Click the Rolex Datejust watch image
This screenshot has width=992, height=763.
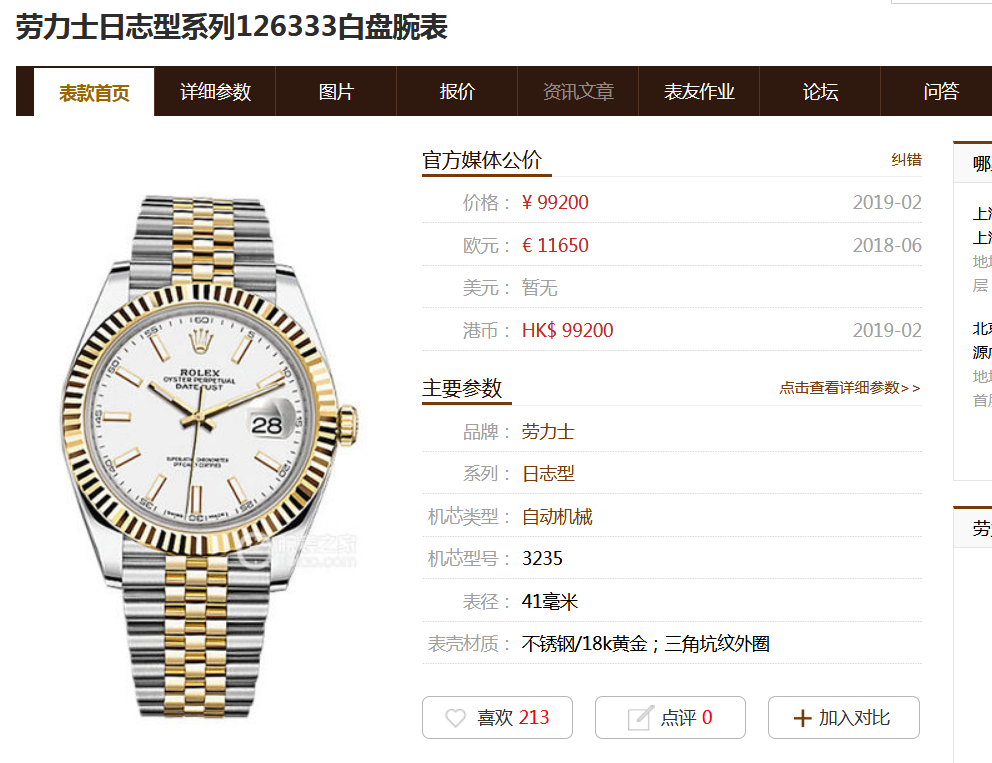click(211, 457)
